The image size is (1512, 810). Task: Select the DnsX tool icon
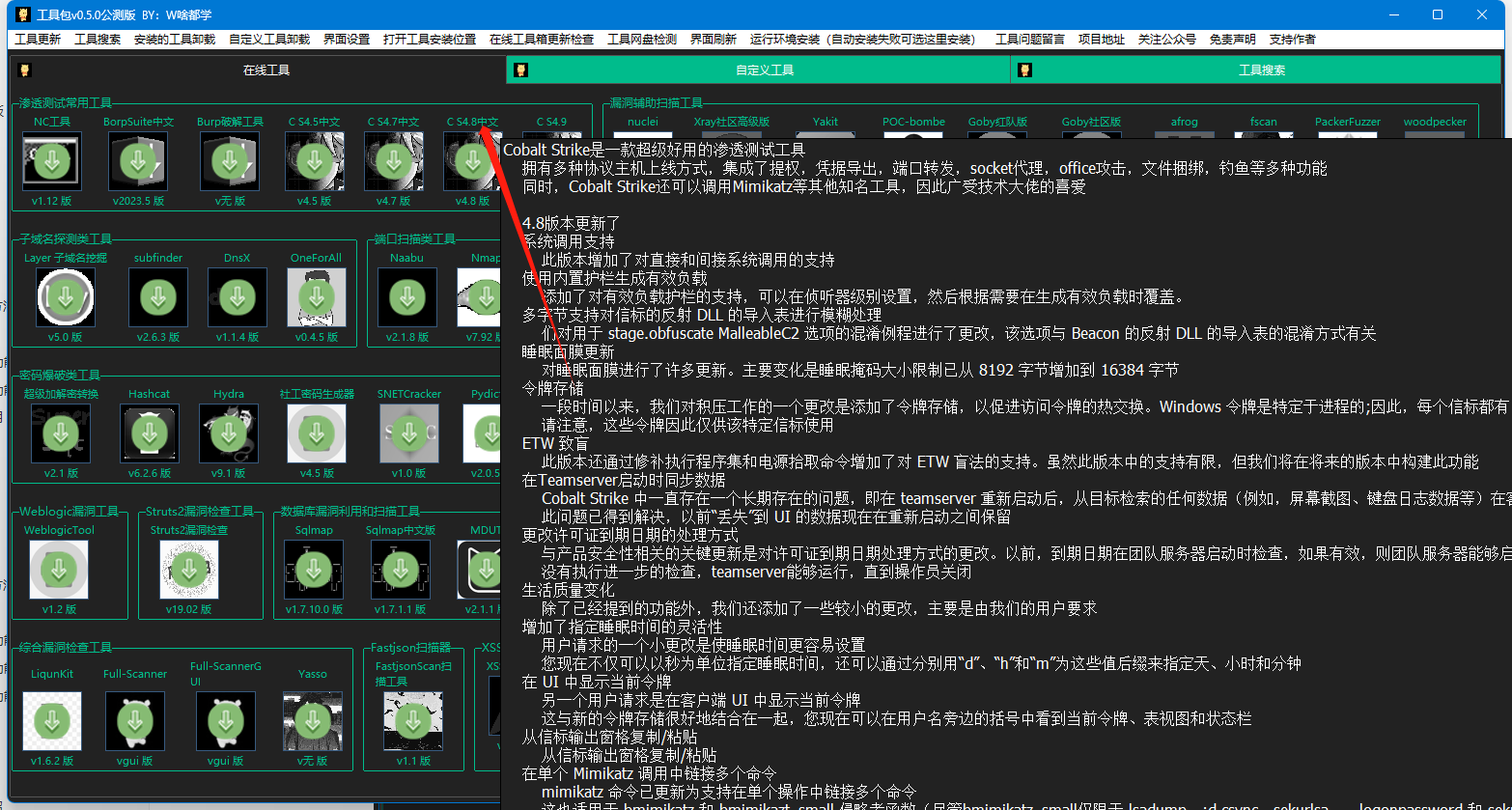click(238, 297)
